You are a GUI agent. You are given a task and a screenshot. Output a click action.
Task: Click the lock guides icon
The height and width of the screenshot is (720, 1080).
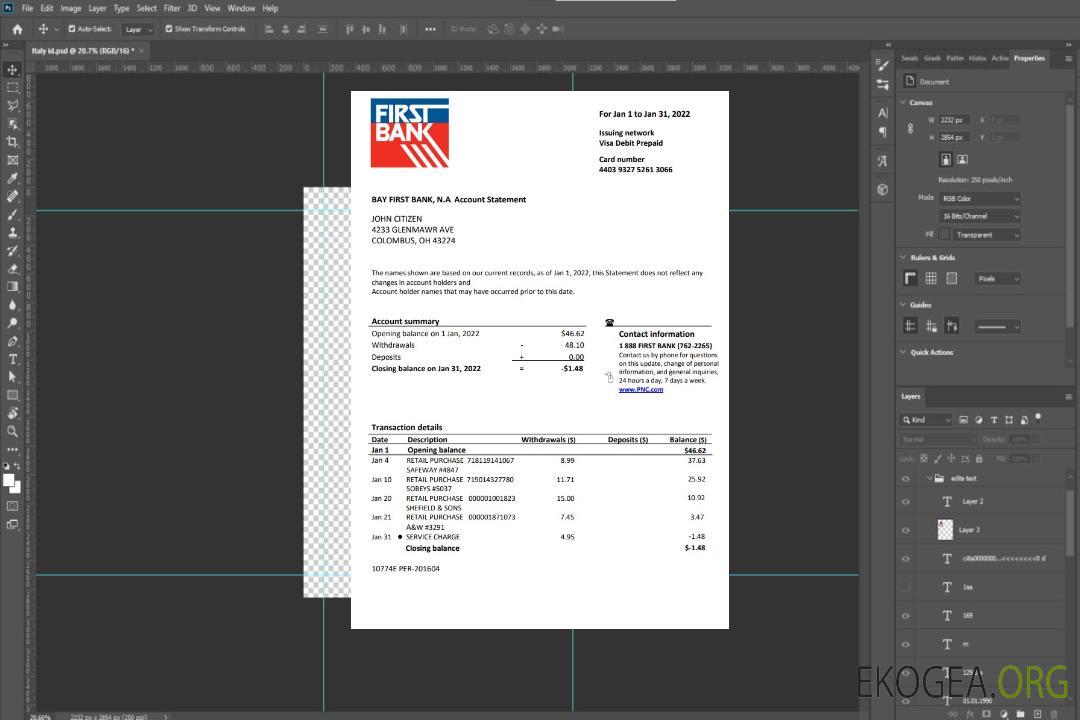pos(931,326)
